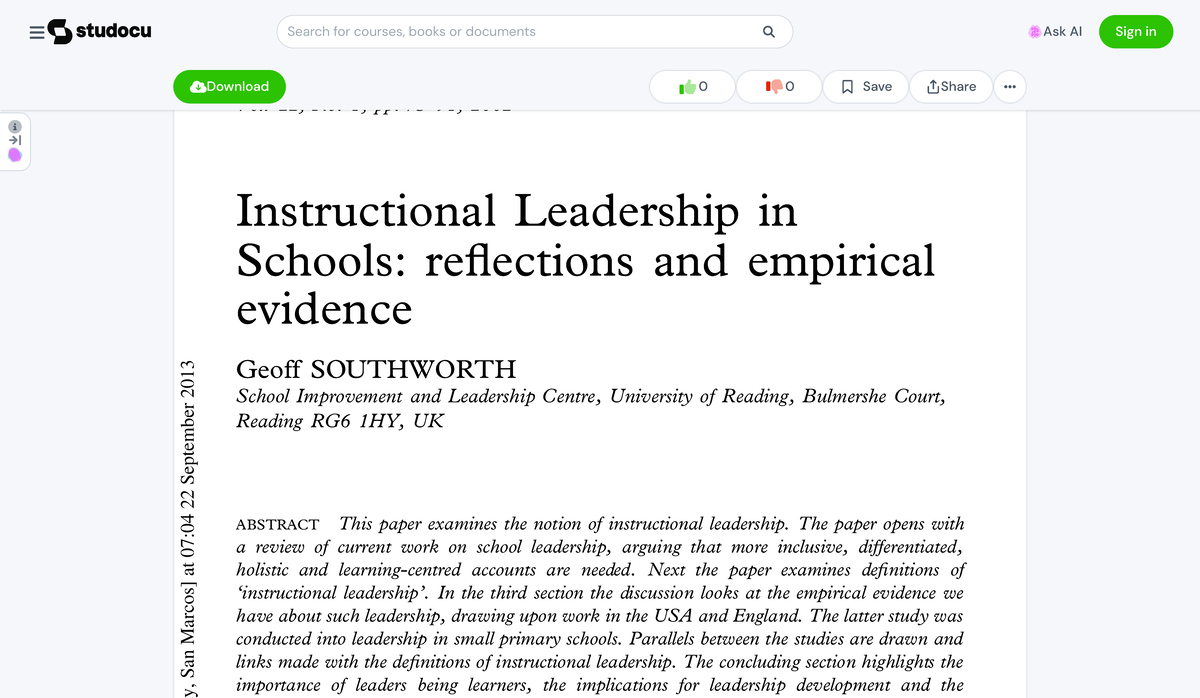Screen dimensions: 1200x698
Task: Click the document title text
Action: click(x=584, y=260)
